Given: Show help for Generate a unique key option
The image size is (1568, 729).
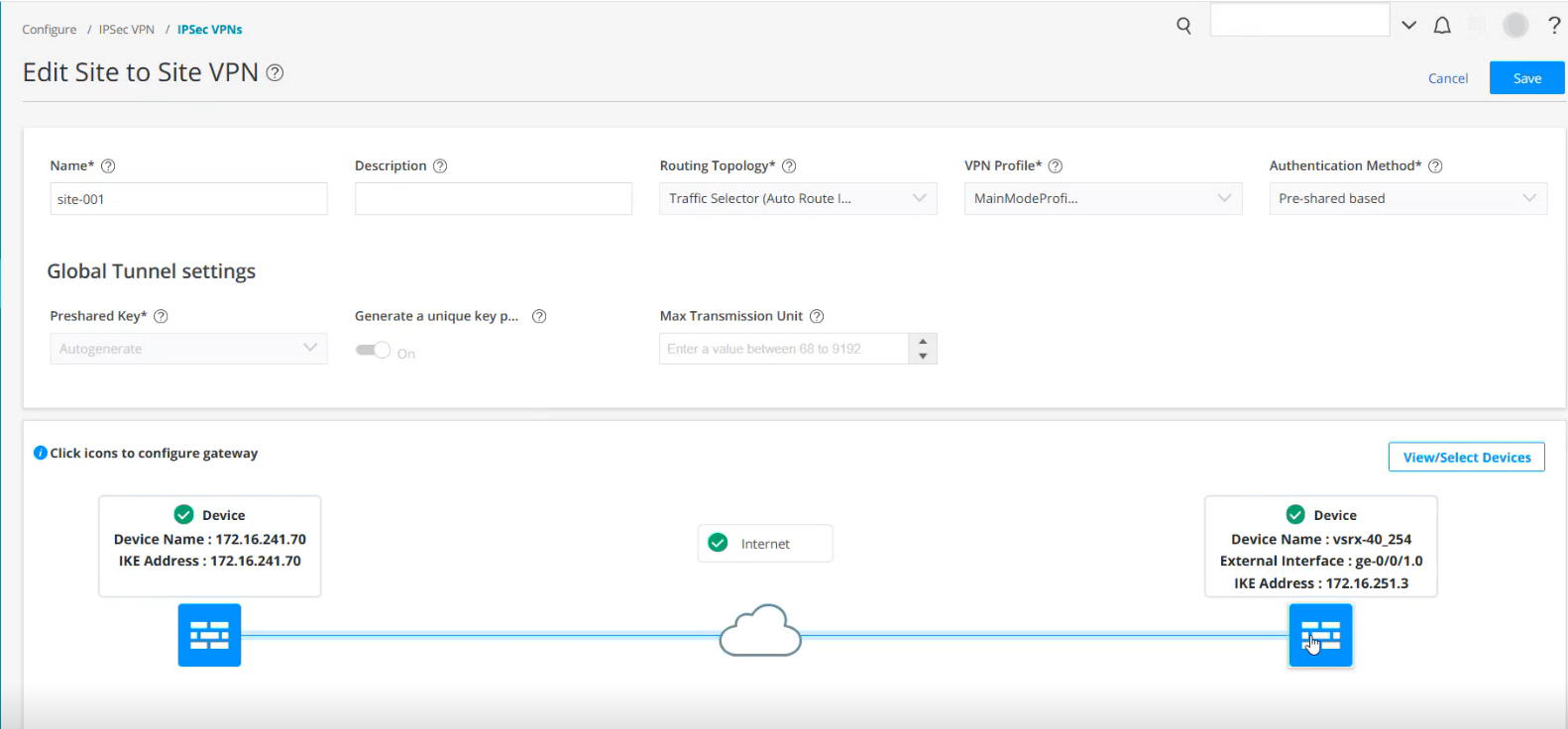Looking at the screenshot, I should pos(539,317).
